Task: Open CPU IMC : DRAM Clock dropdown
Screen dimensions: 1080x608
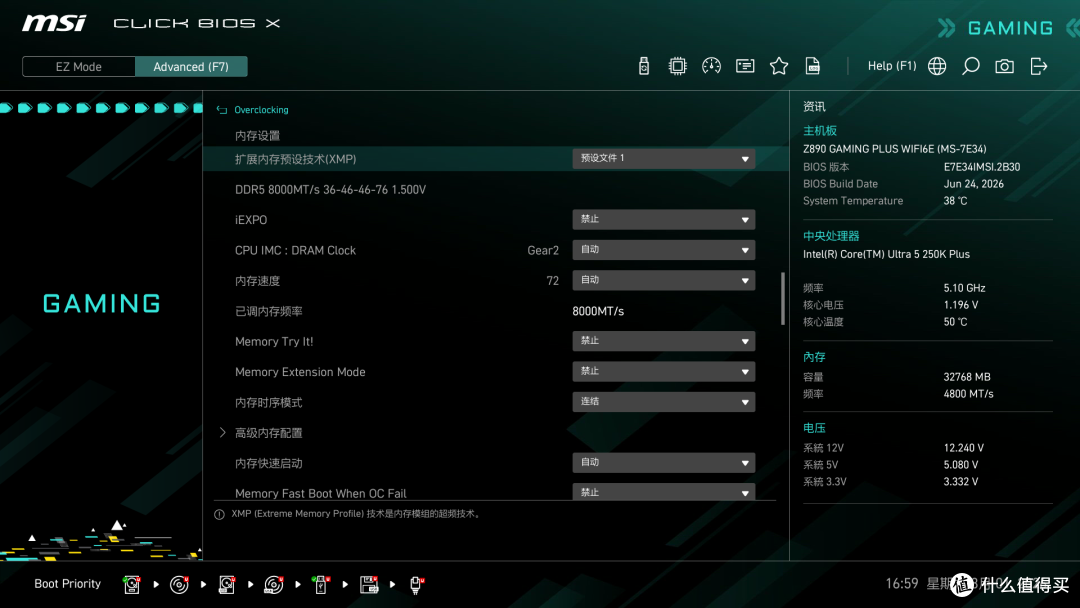Action: 663,250
